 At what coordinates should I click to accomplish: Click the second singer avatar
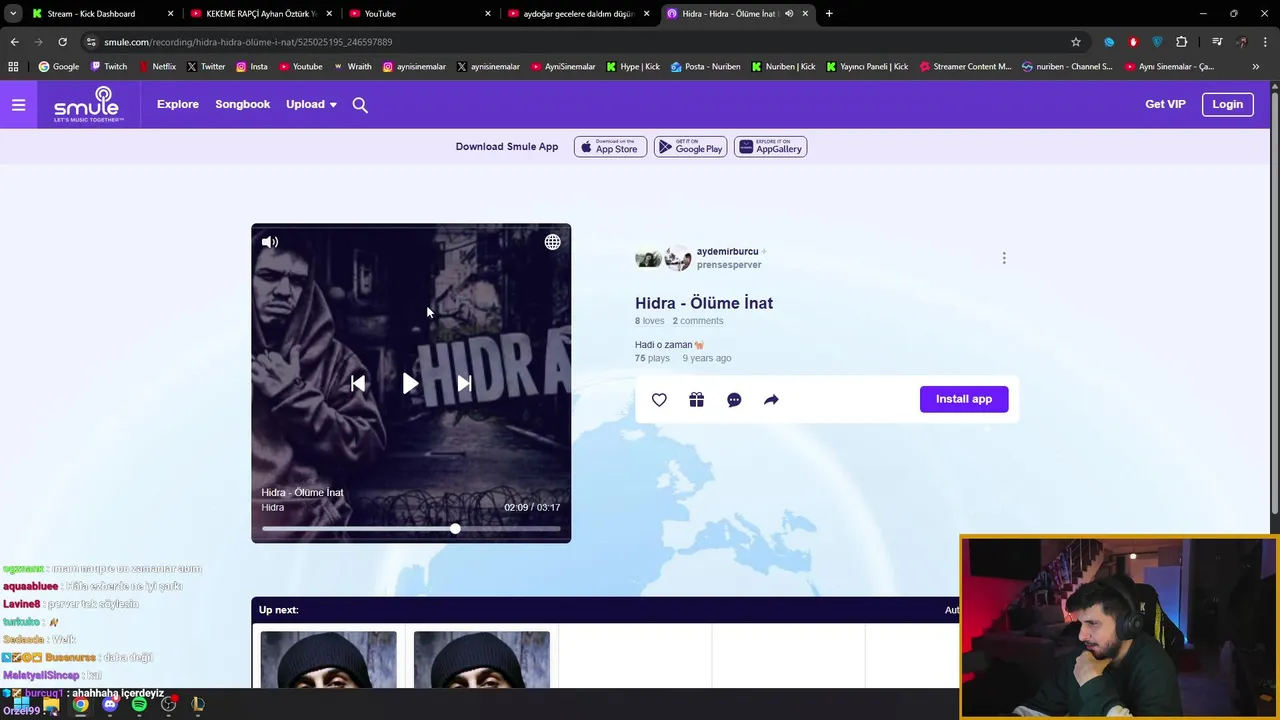pos(678,258)
